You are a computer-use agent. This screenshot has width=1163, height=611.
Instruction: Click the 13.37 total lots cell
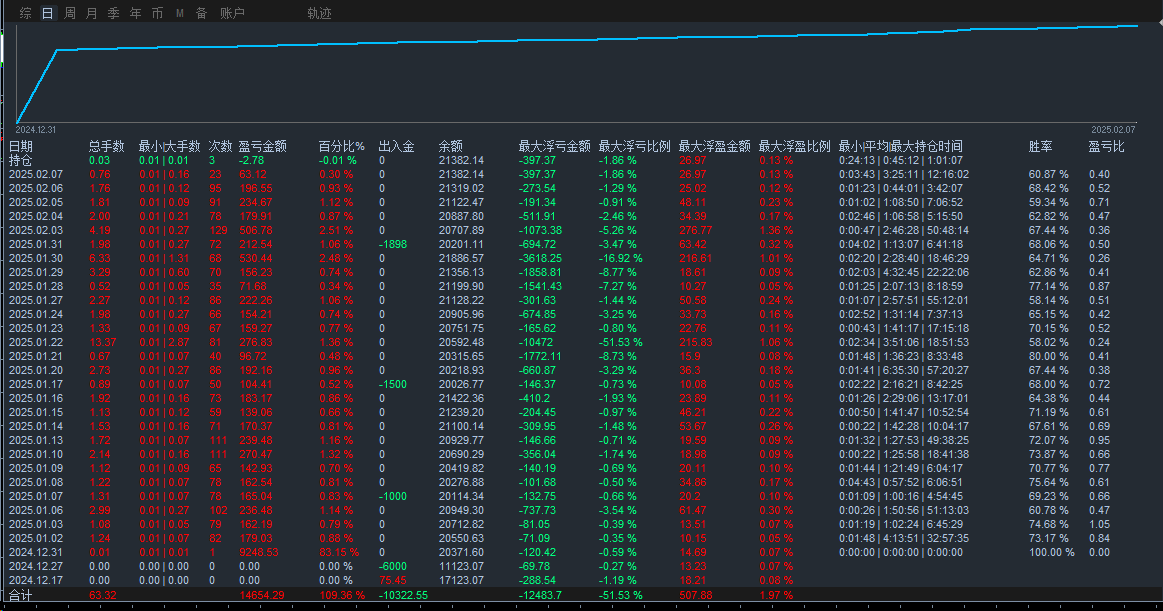point(102,342)
